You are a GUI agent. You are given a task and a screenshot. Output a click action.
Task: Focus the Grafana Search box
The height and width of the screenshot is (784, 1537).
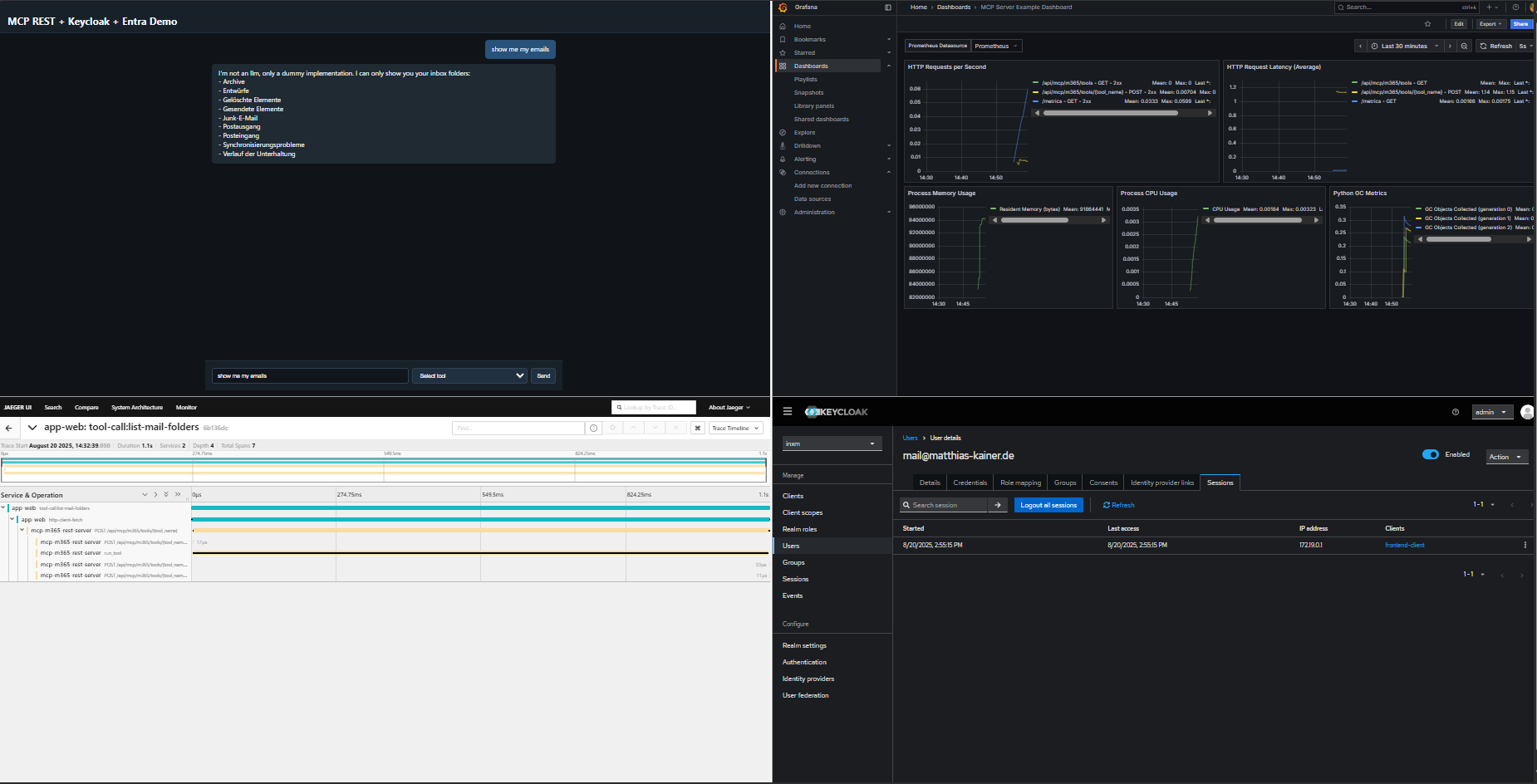[1407, 7]
